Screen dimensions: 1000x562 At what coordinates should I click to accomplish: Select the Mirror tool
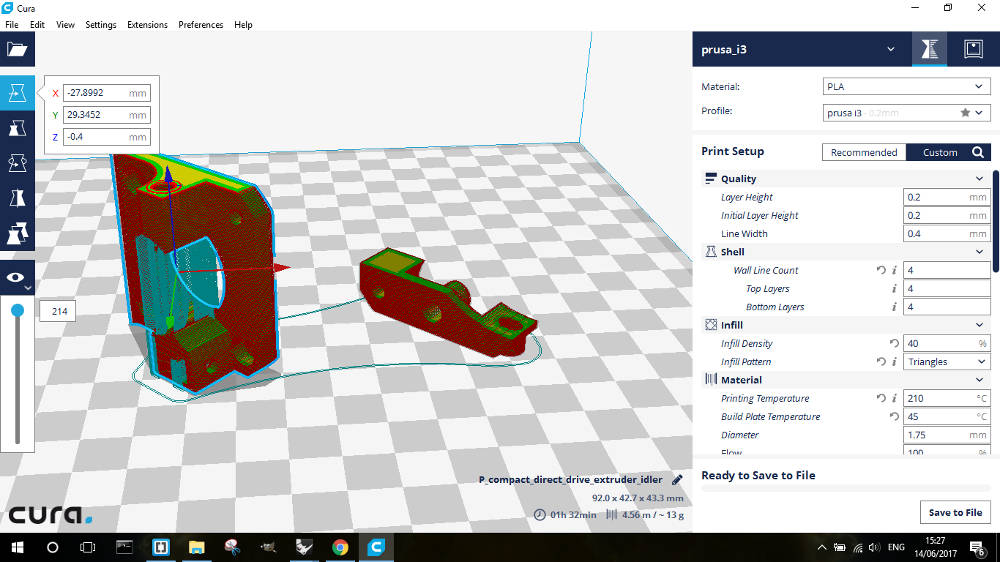17,198
